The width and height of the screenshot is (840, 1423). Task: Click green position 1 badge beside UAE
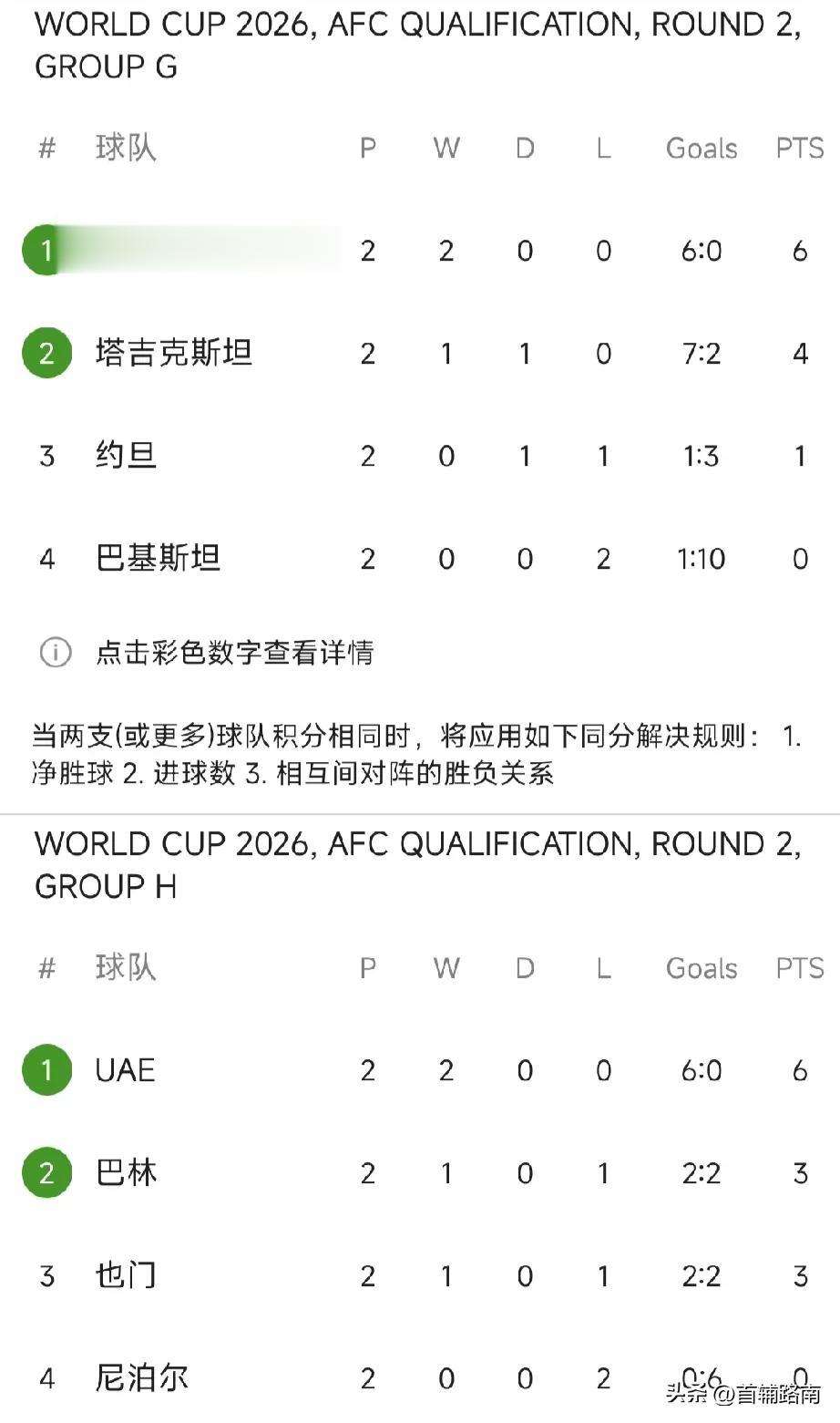46,1070
